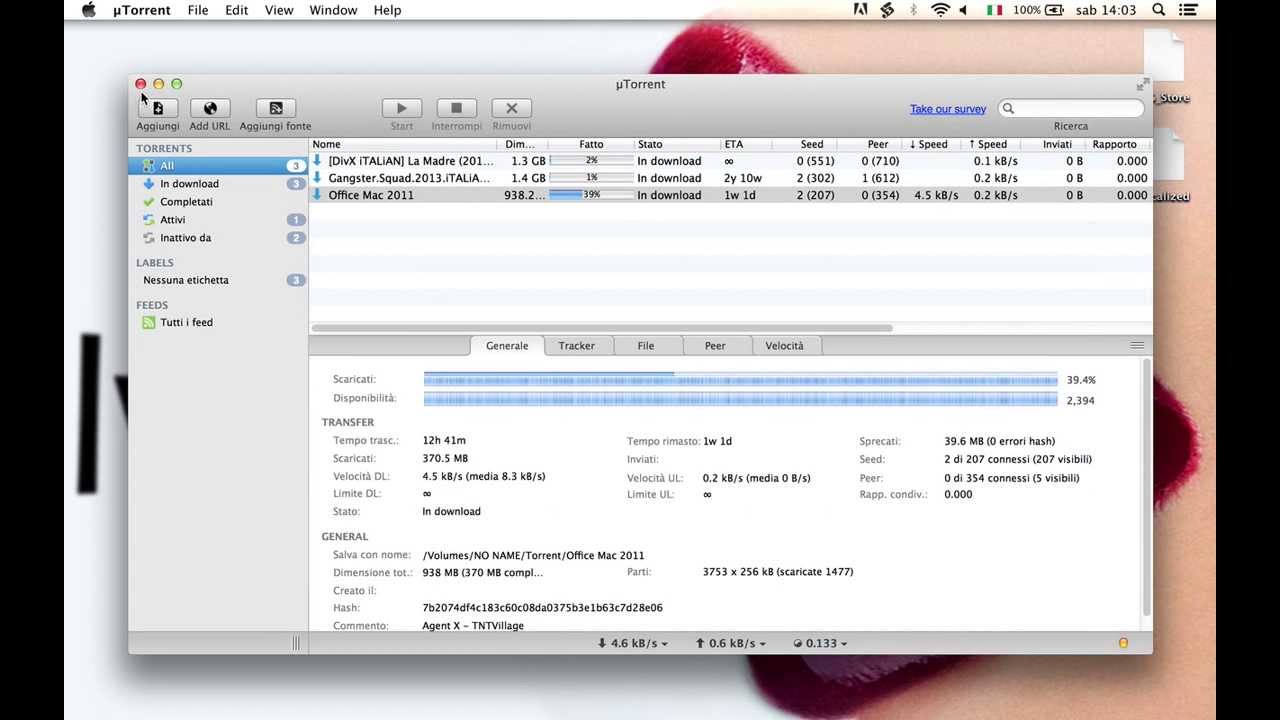This screenshot has width=1280, height=720.
Task: Open ratio 0.133 status dropdown
Action: pos(820,643)
